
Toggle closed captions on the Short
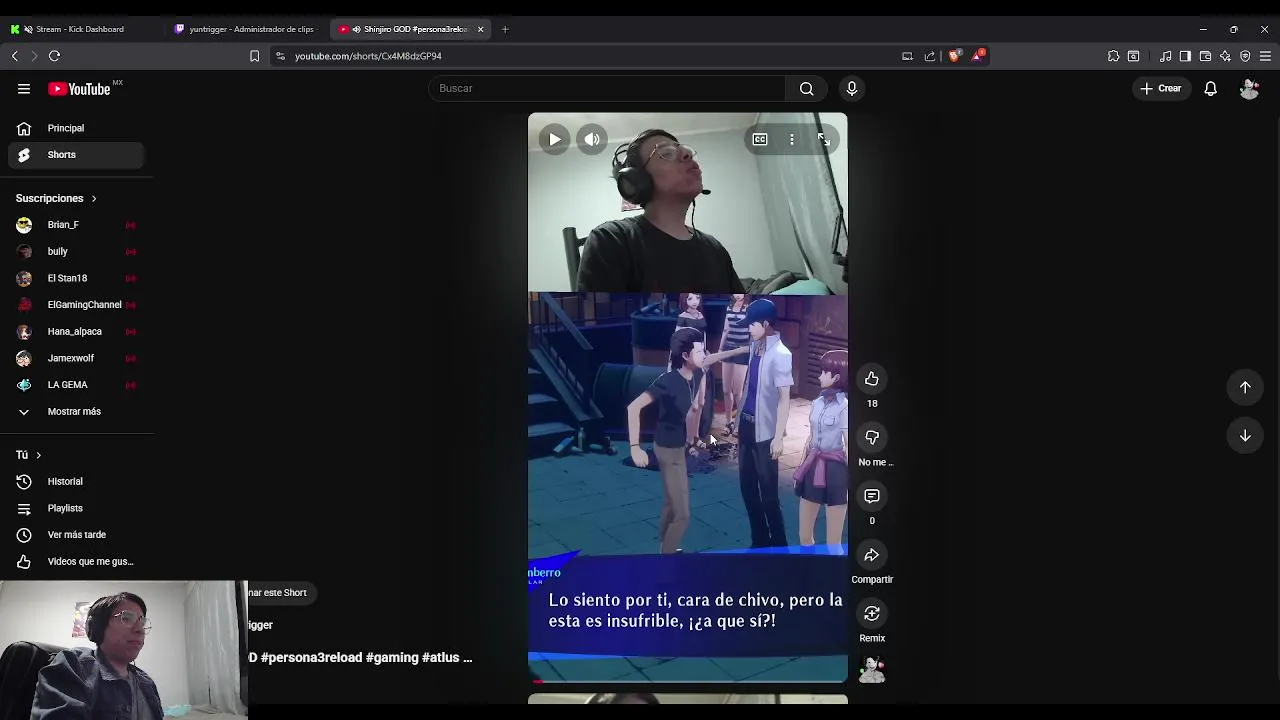760,139
